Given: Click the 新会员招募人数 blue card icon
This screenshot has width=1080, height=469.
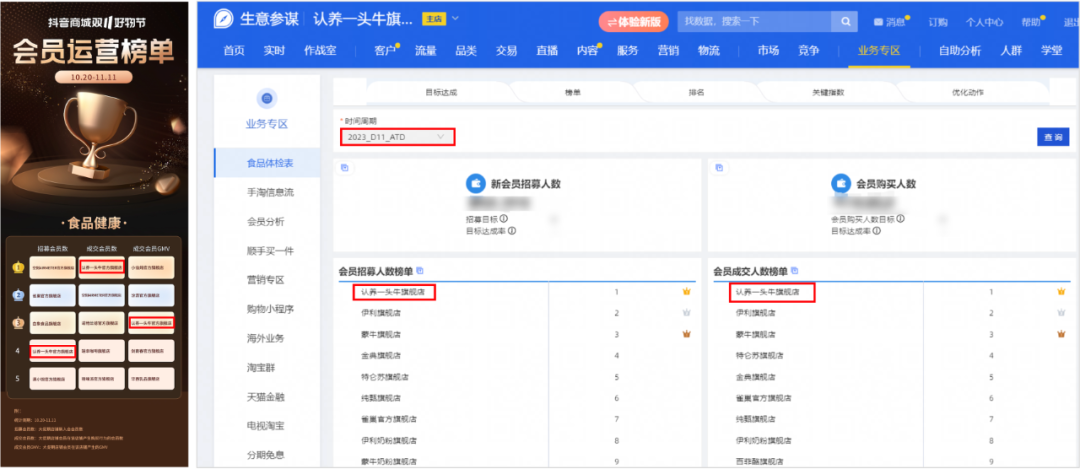Looking at the screenshot, I should click(x=475, y=183).
